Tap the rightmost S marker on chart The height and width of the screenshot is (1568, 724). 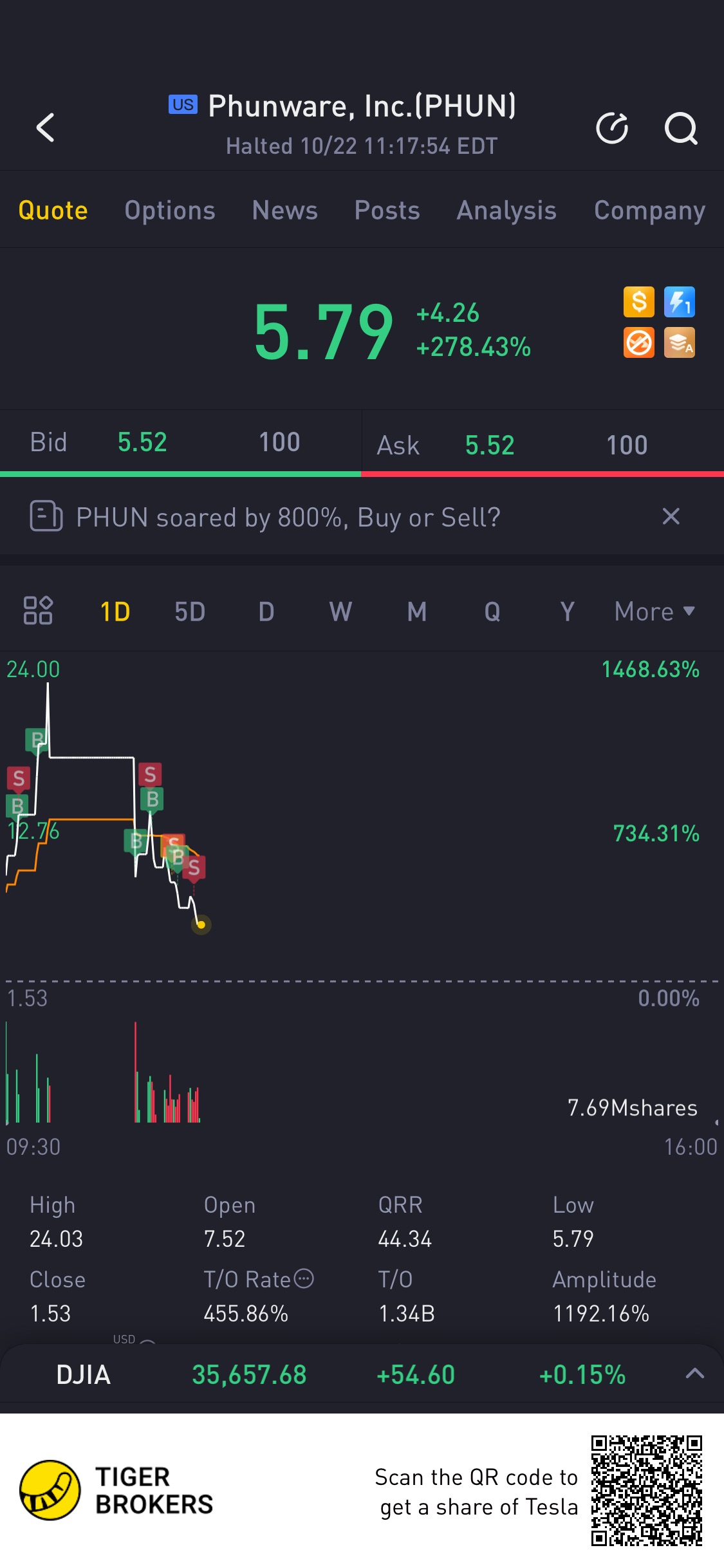(x=194, y=868)
